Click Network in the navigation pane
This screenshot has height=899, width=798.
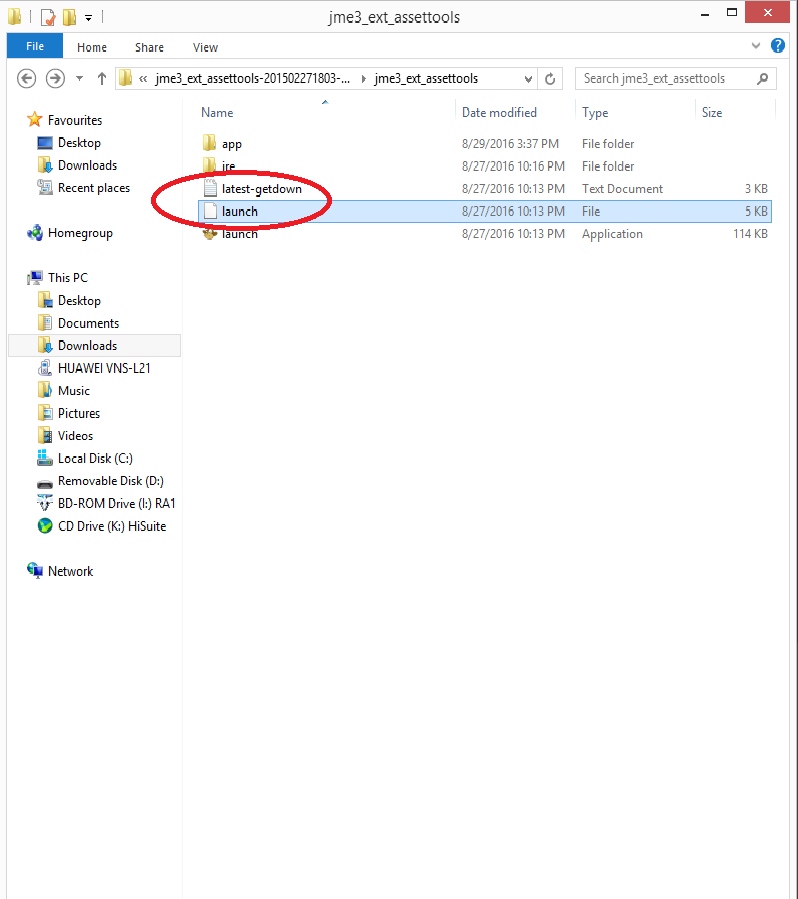pyautogui.click(x=71, y=571)
